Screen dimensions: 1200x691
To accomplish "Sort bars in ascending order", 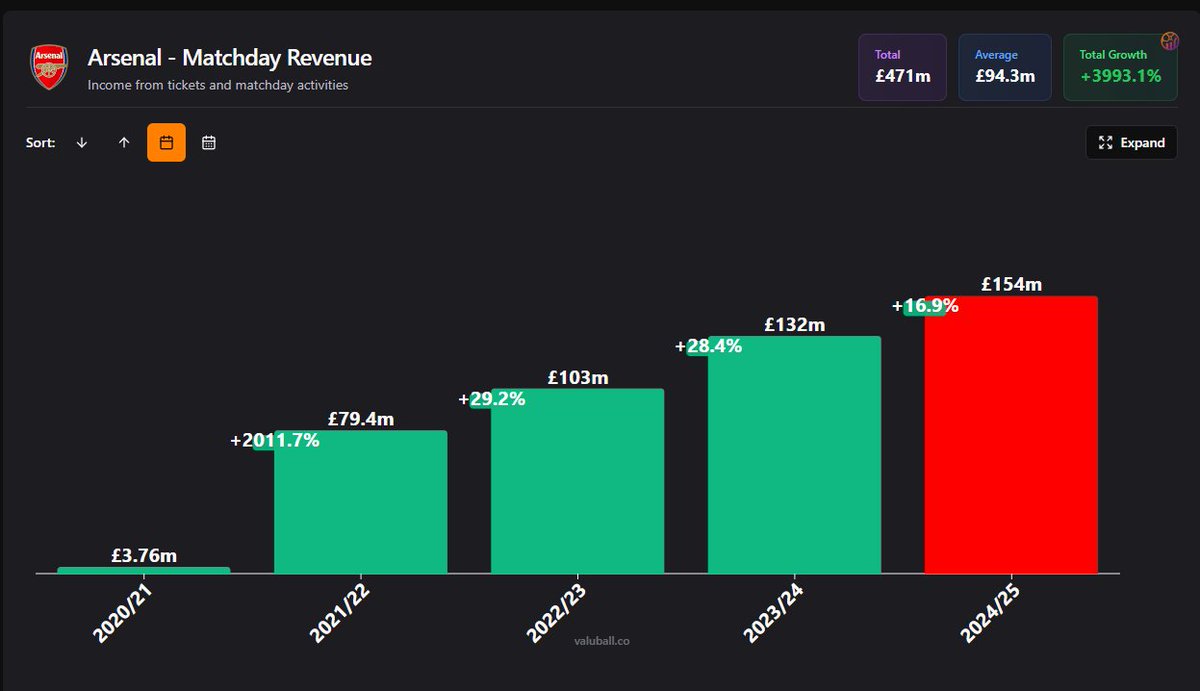I will coord(124,143).
